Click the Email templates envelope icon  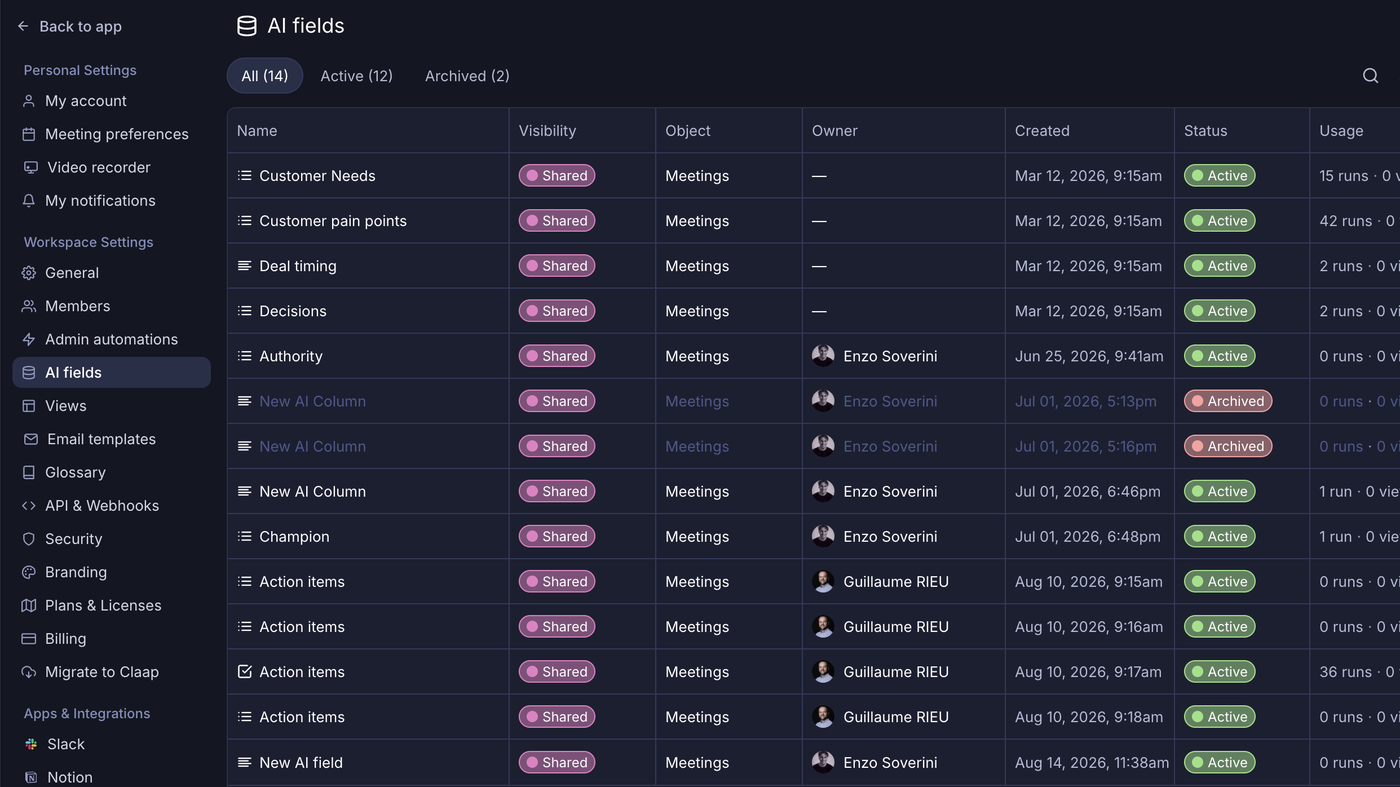[30, 439]
